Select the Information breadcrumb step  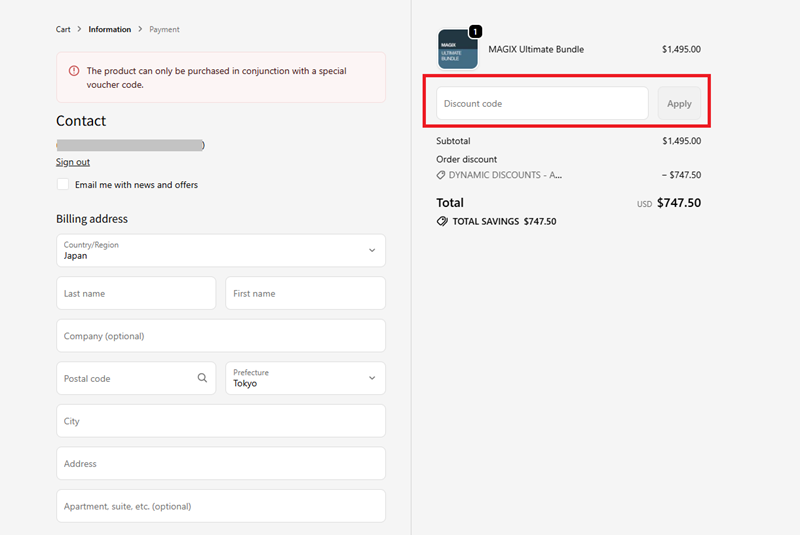(x=109, y=29)
